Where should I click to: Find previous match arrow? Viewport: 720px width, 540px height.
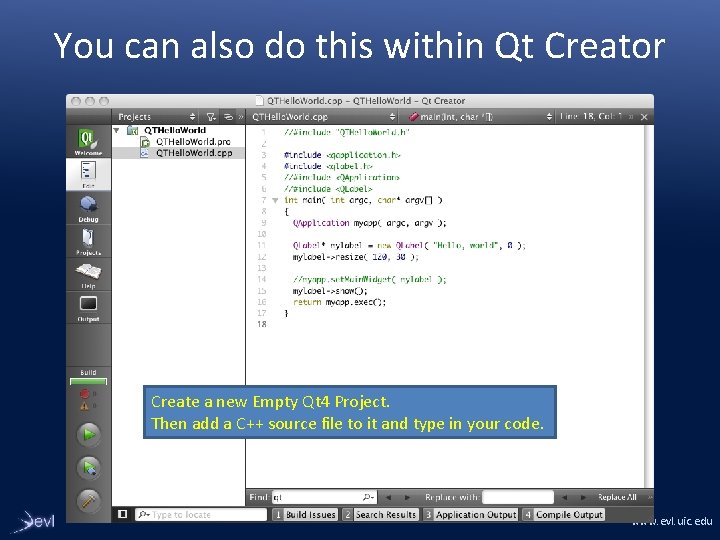tap(388, 497)
